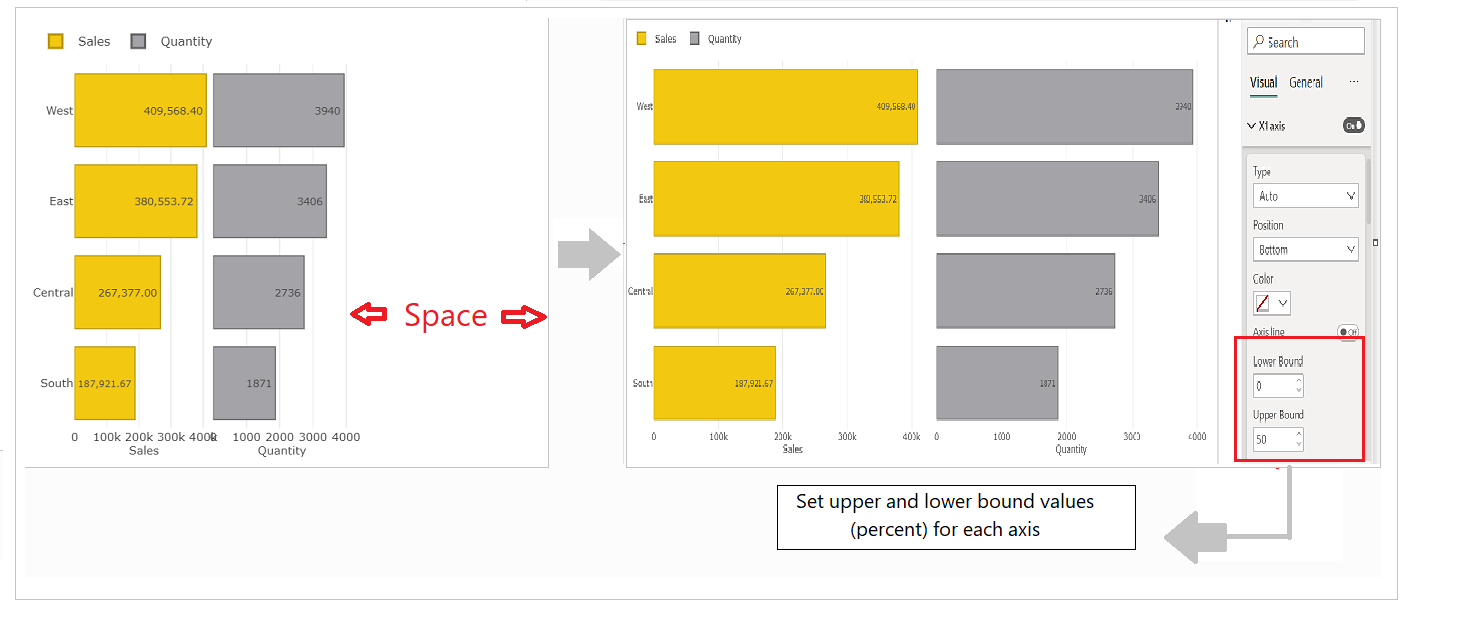This screenshot has height=634, width=1476.
Task: Select the South Quantity bar in left chart
Action: (244, 383)
